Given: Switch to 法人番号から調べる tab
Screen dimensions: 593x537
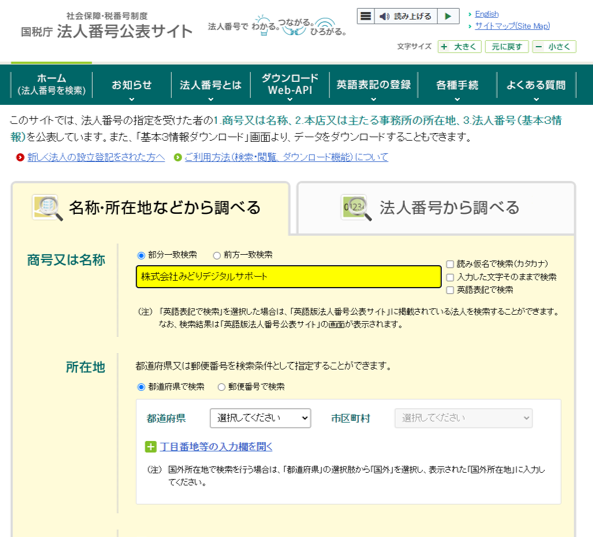Looking at the screenshot, I should 436,208.
